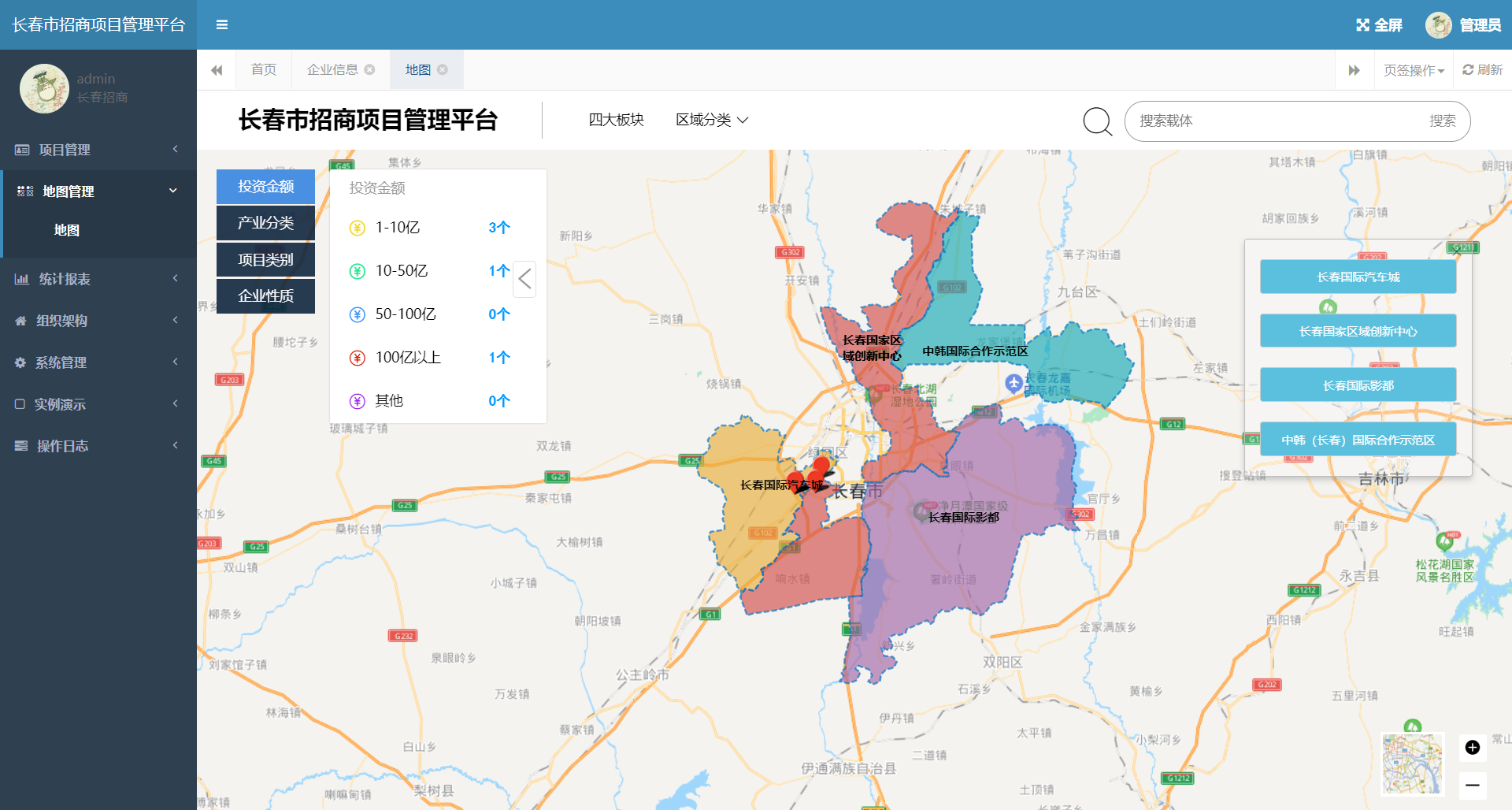Viewport: 1512px width, 810px height.
Task: Open the 页签操作 dropdown
Action: [1414, 70]
